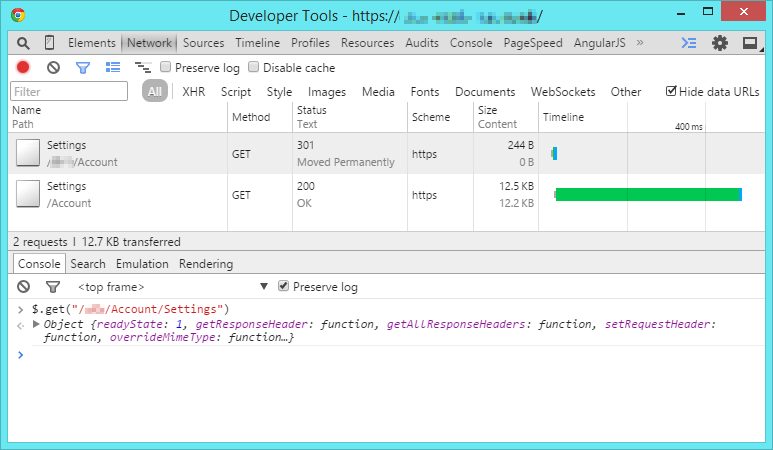Sort by the Scheme column header
Viewport: 773px width, 450px height.
tap(440, 117)
